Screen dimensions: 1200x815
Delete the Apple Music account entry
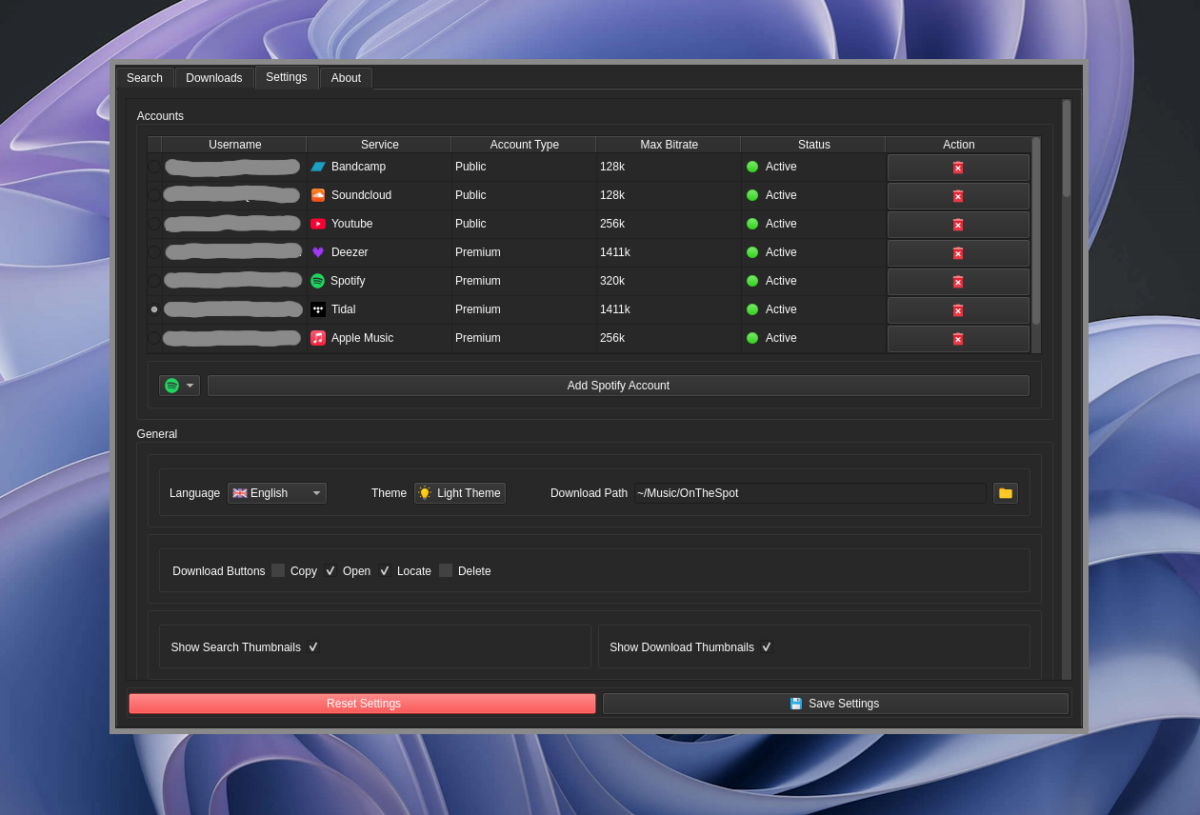coord(958,339)
